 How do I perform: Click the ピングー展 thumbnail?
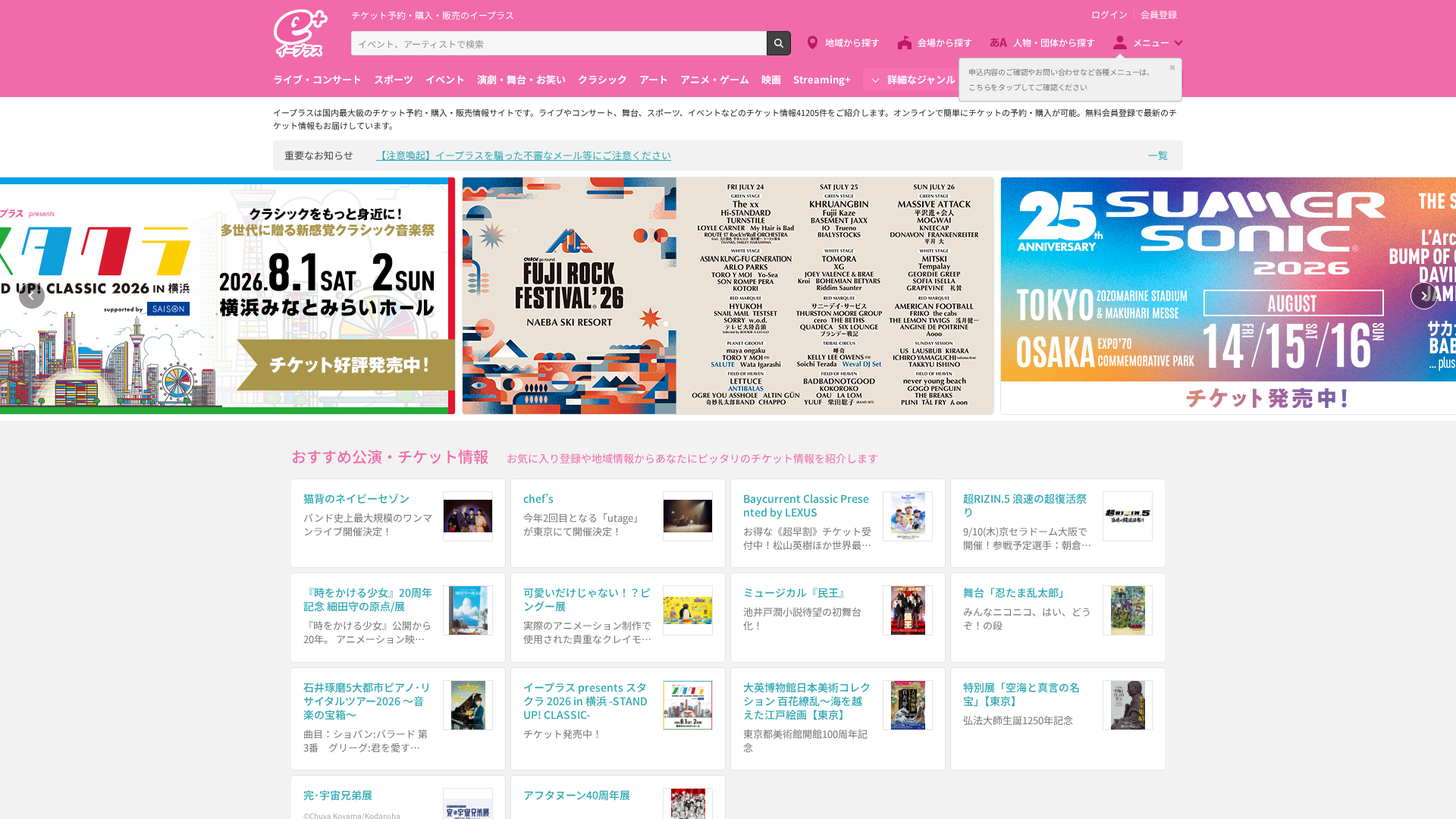688,610
